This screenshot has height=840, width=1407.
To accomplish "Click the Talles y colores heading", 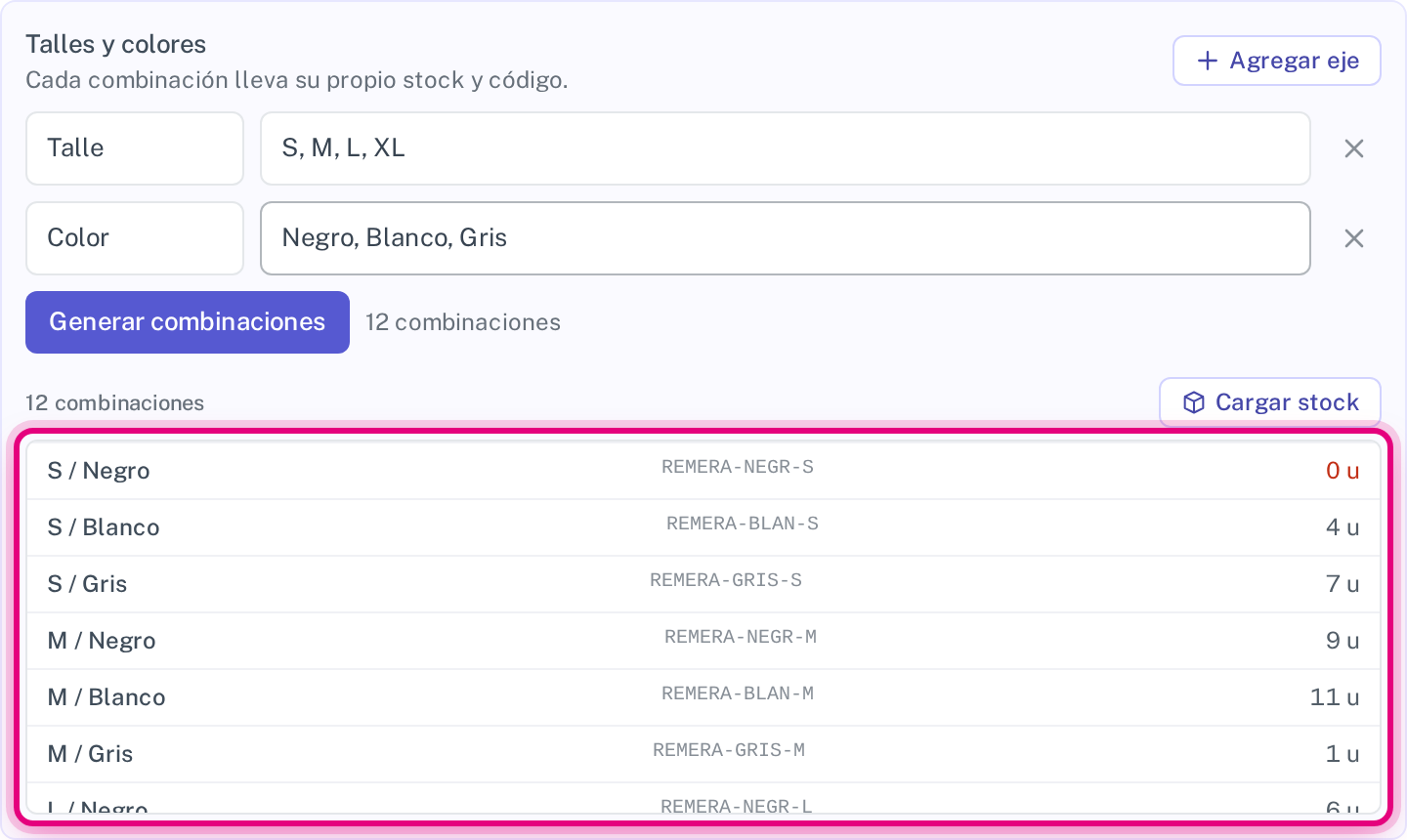I will point(116,44).
